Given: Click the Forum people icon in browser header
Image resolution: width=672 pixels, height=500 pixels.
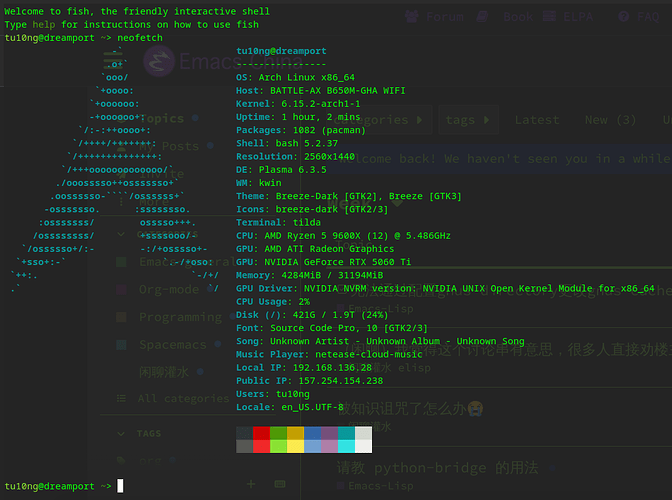Looking at the screenshot, I should tap(412, 16).
